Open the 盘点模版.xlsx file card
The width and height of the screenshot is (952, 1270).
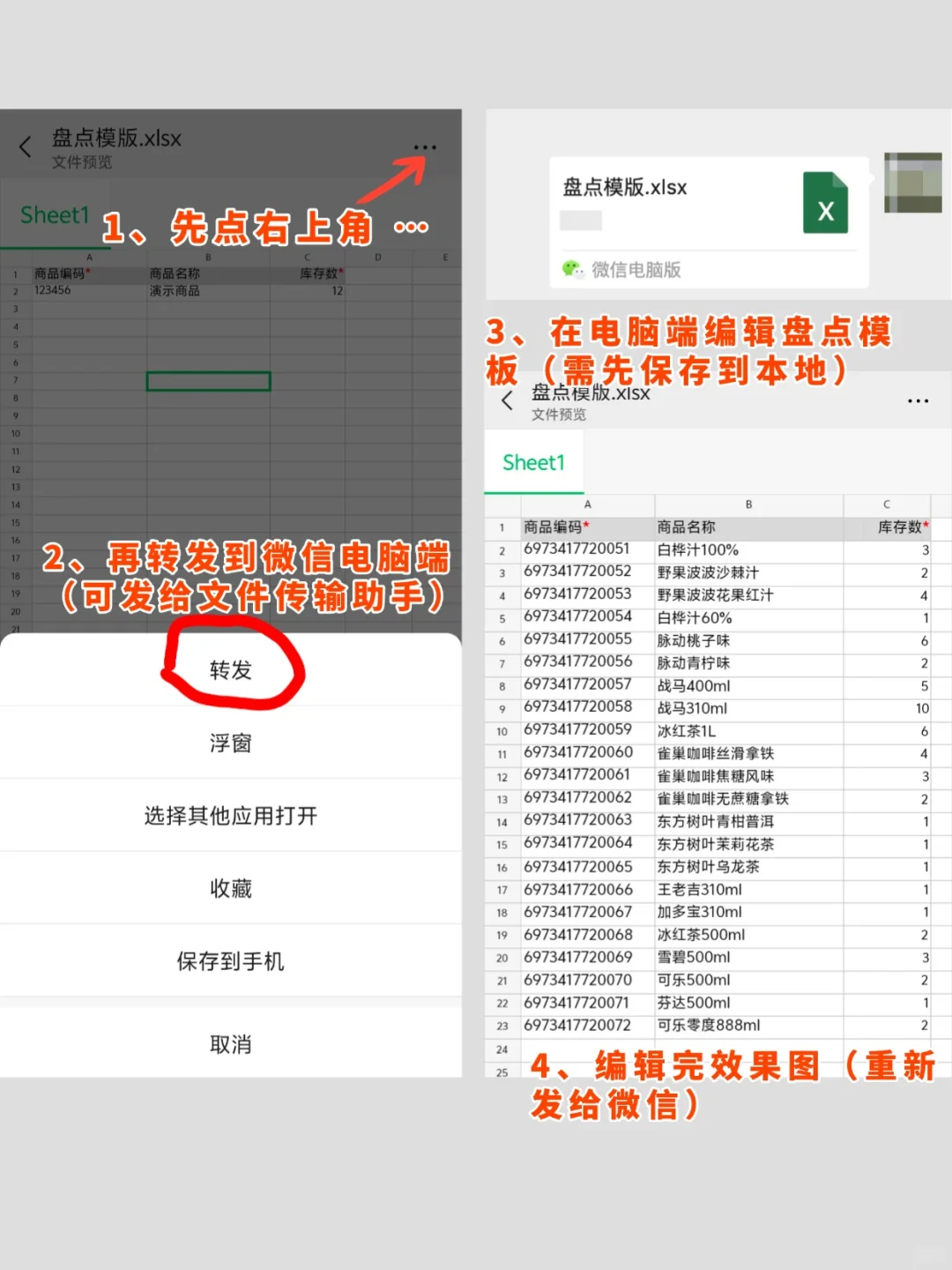pyautogui.click(x=670, y=205)
